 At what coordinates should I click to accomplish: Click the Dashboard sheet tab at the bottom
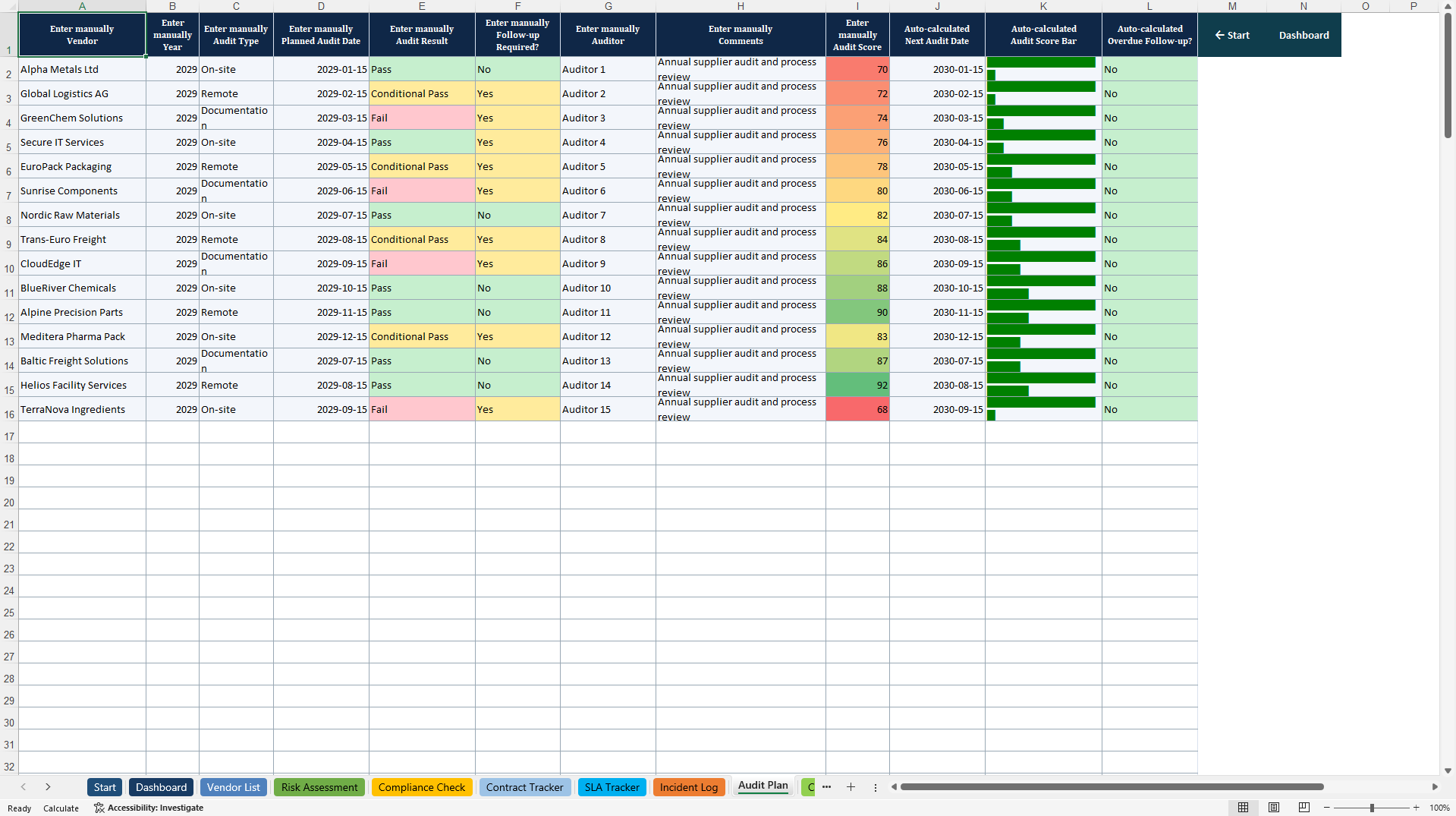161,787
